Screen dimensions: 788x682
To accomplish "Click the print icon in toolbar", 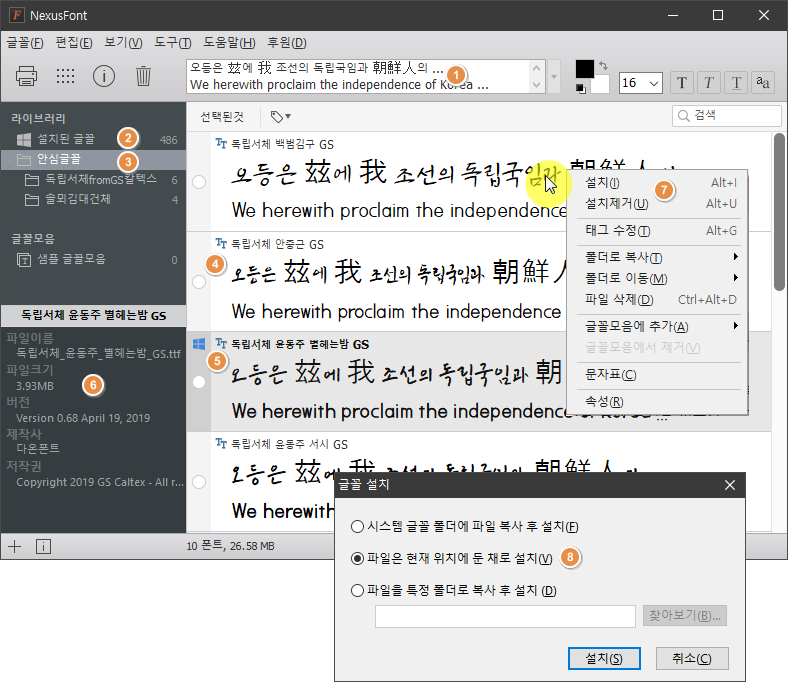I will click(26, 76).
